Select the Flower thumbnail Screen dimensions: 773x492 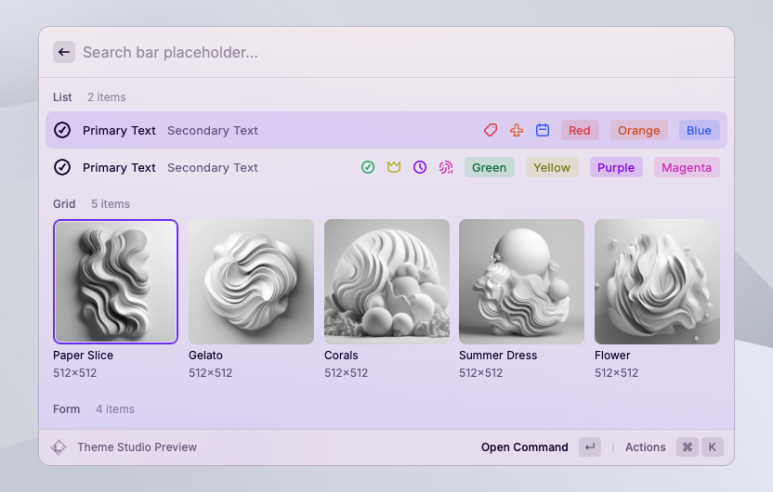[x=657, y=281]
